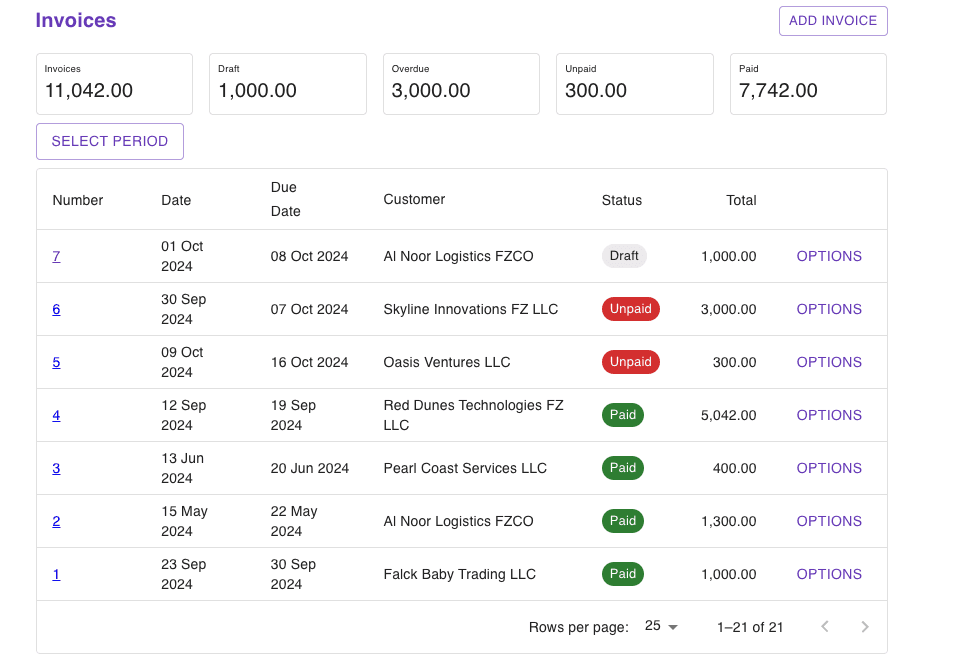This screenshot has width=957, height=662.
Task: Click the Draft summary card
Action: [287, 84]
